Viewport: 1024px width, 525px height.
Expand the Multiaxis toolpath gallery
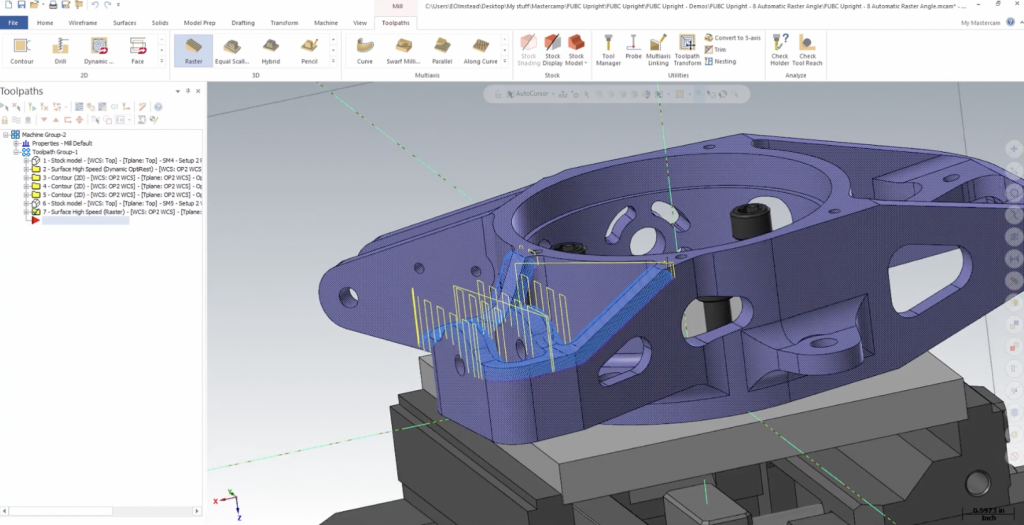click(x=504, y=61)
